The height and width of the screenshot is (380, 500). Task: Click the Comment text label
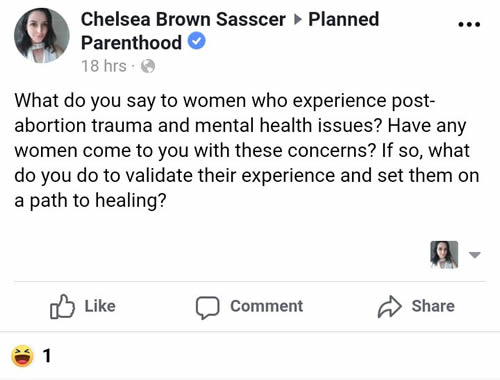267,306
